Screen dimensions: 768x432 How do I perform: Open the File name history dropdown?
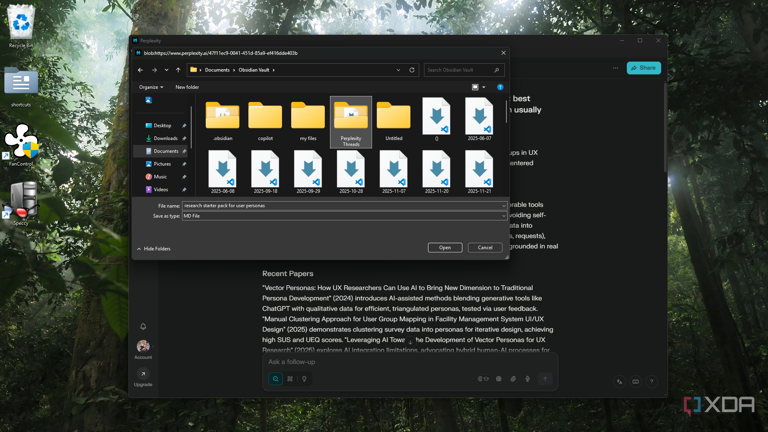click(503, 206)
